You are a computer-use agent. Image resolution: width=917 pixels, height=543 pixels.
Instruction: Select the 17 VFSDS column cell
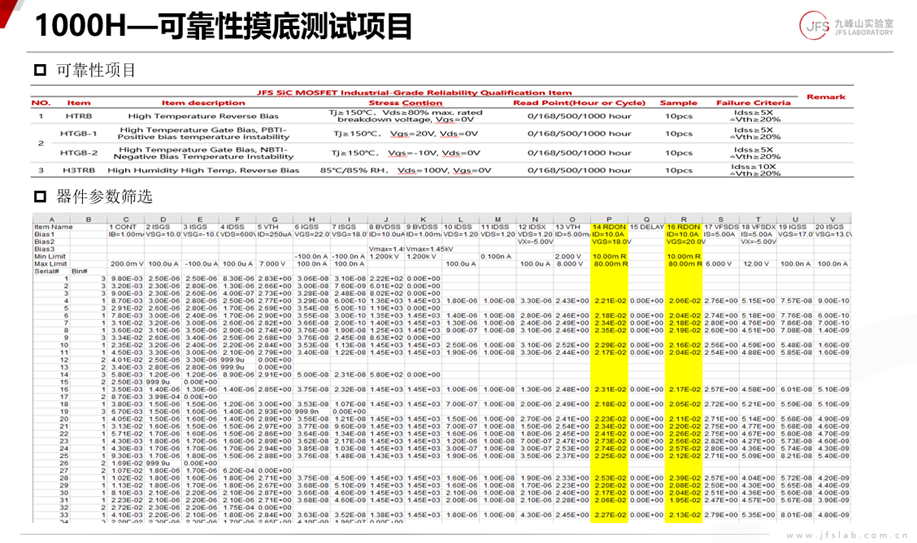pos(721,227)
